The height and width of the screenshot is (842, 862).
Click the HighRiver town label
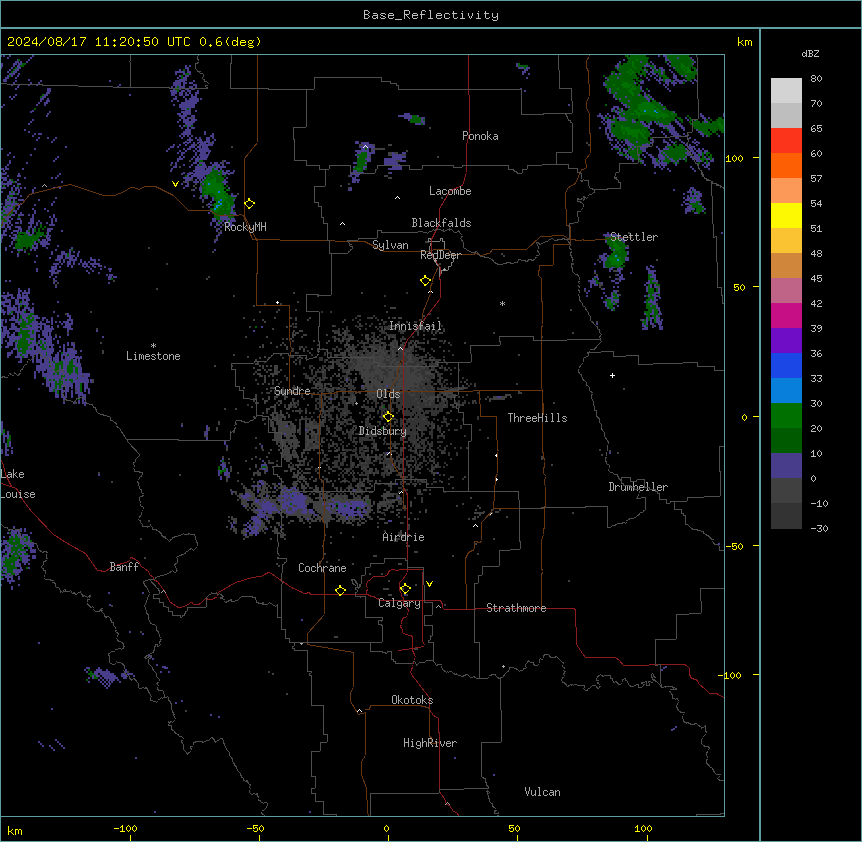430,743
